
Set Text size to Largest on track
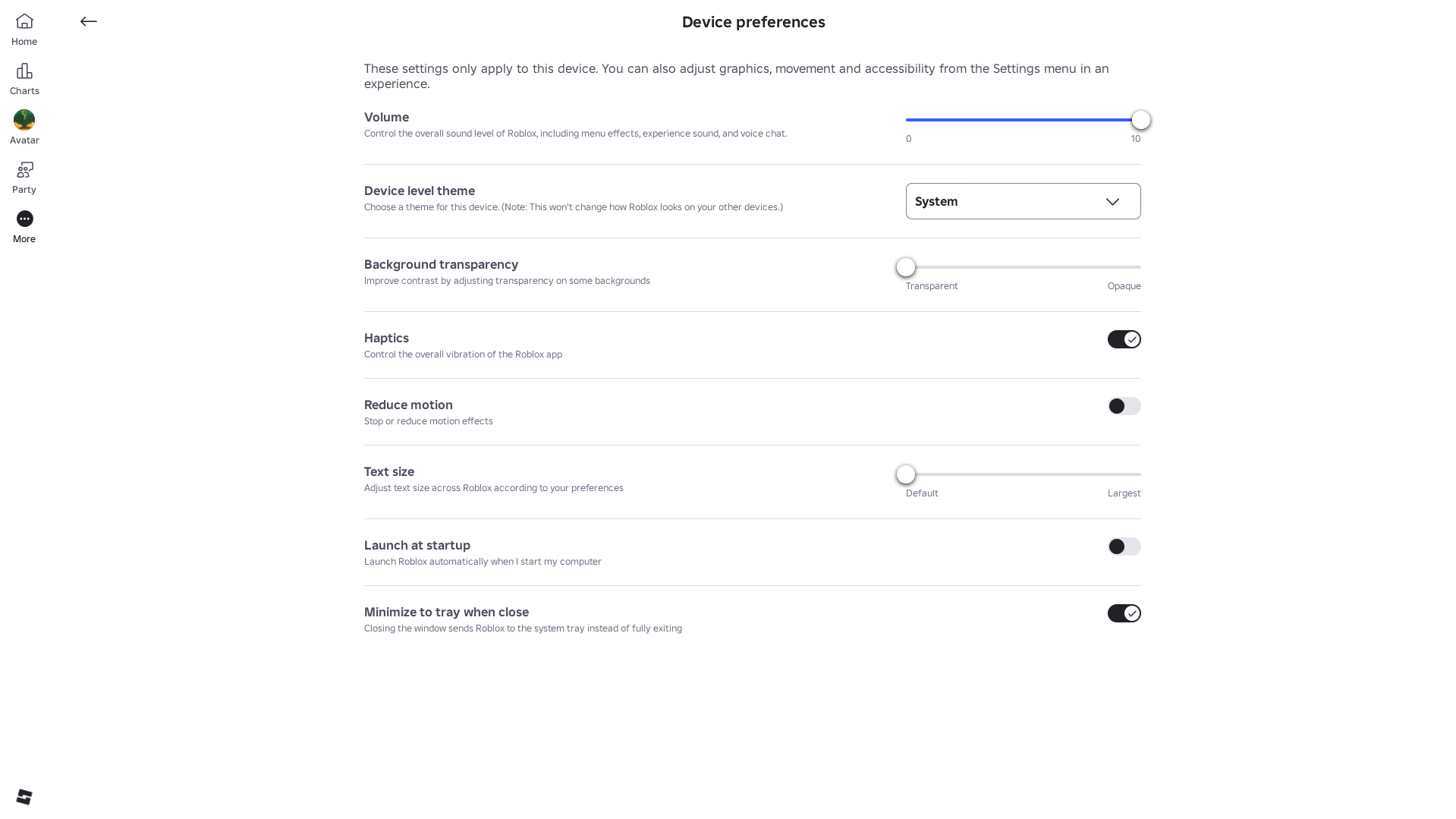(x=1139, y=474)
